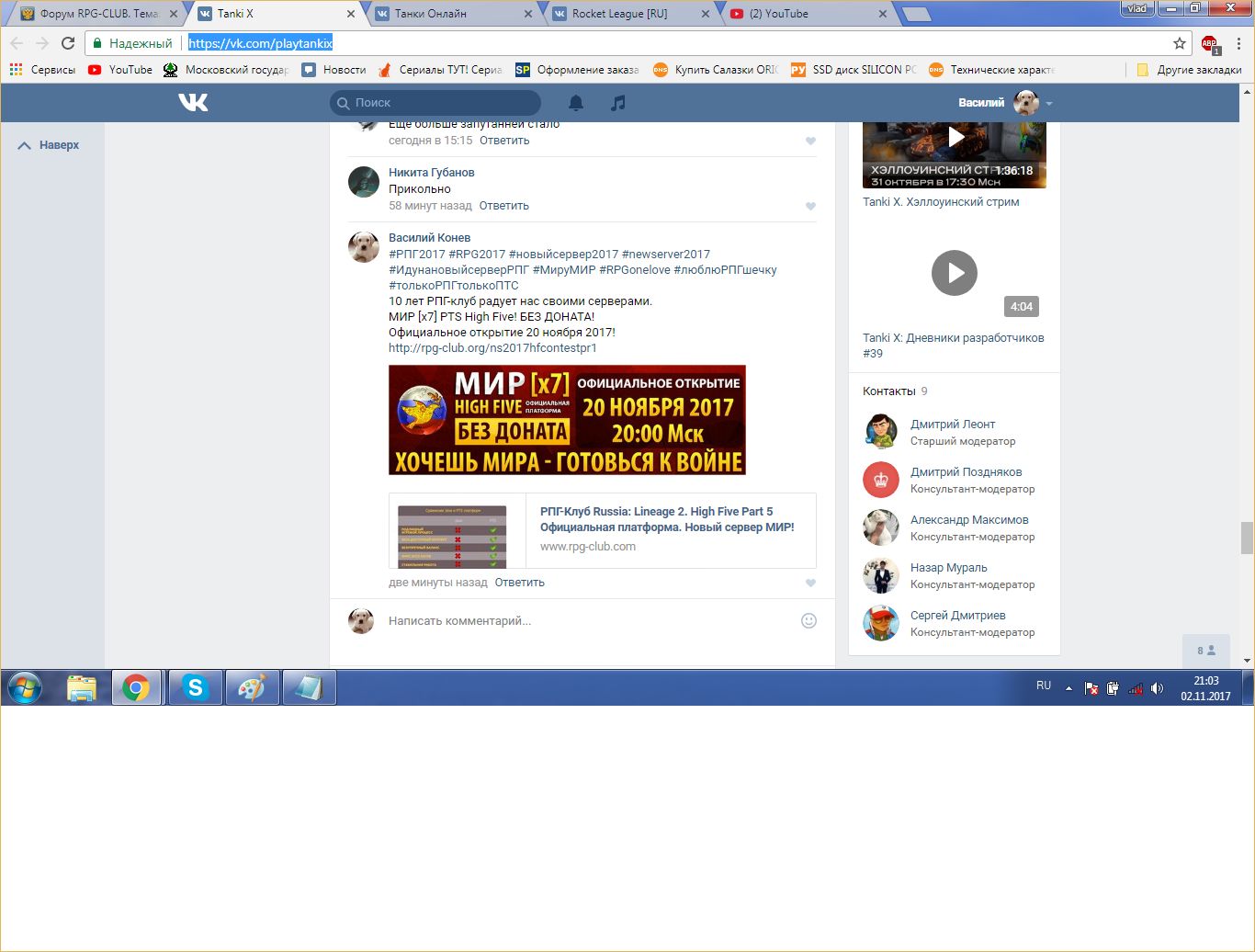Open the Московский государ bookmark

click(226, 70)
